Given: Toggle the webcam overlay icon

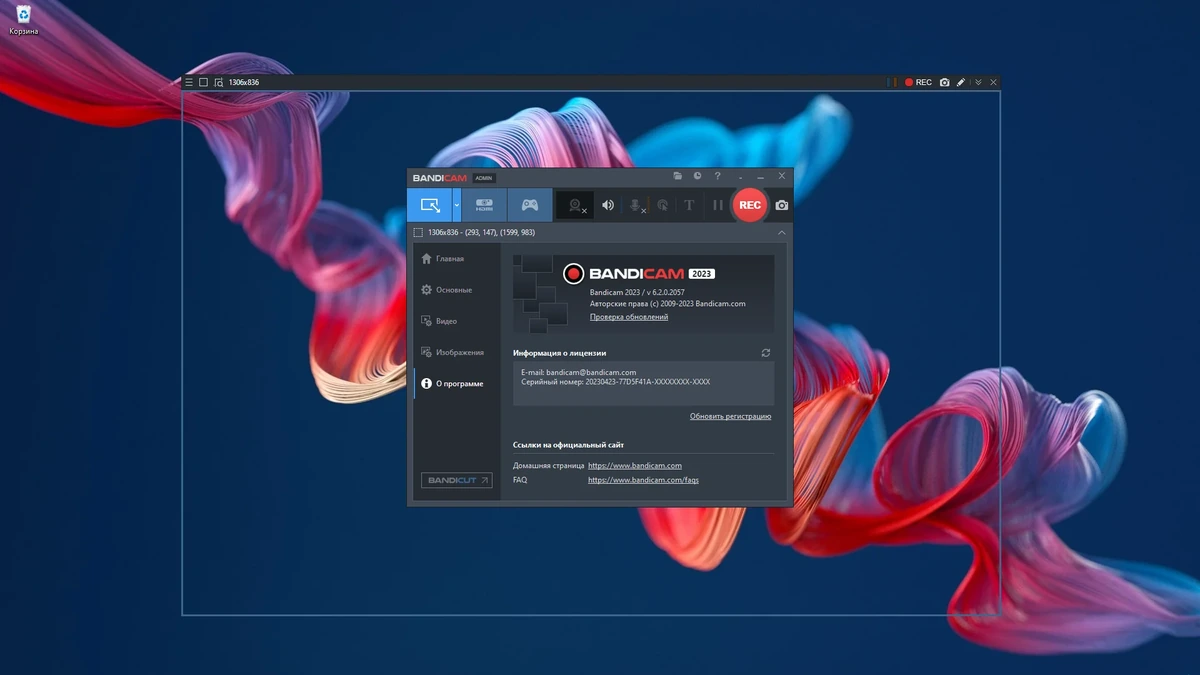Looking at the screenshot, I should point(575,205).
